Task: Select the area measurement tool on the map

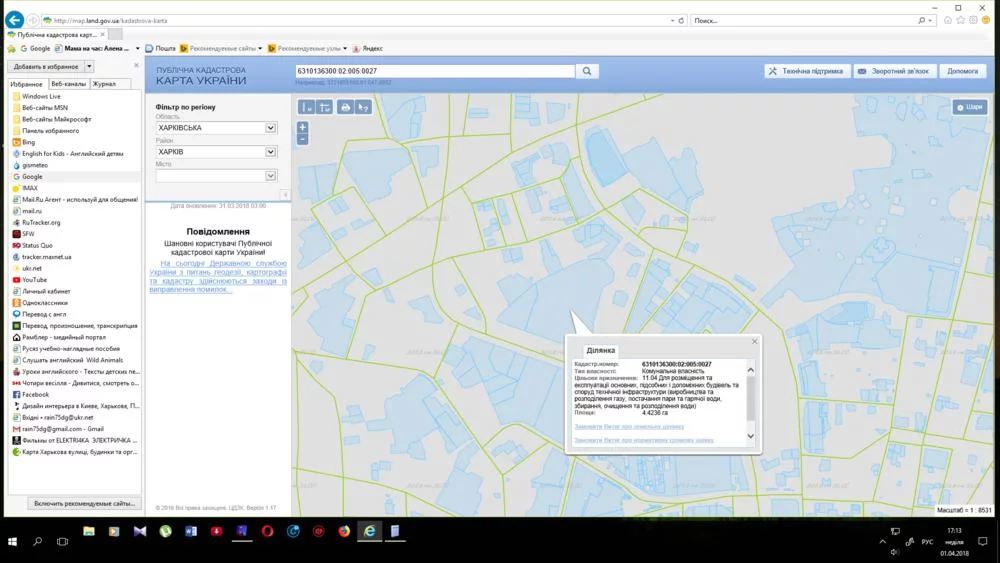Action: click(325, 107)
